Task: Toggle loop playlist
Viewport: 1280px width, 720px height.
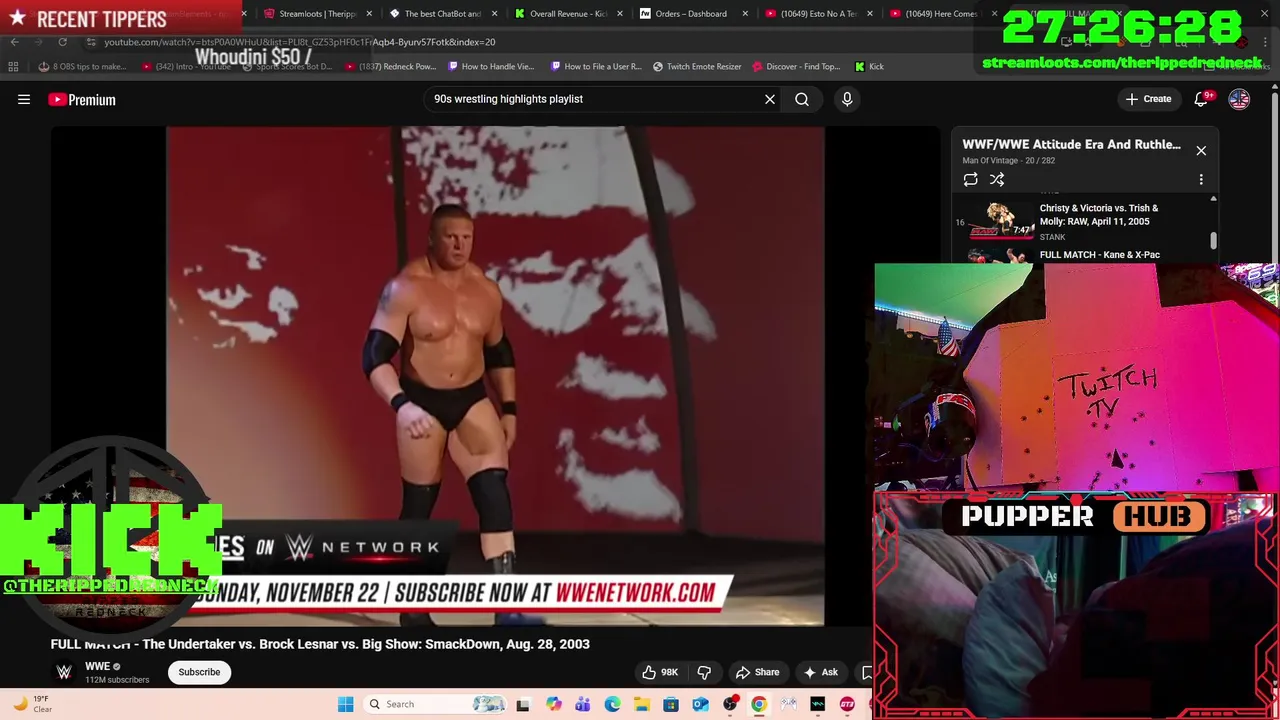Action: click(970, 180)
